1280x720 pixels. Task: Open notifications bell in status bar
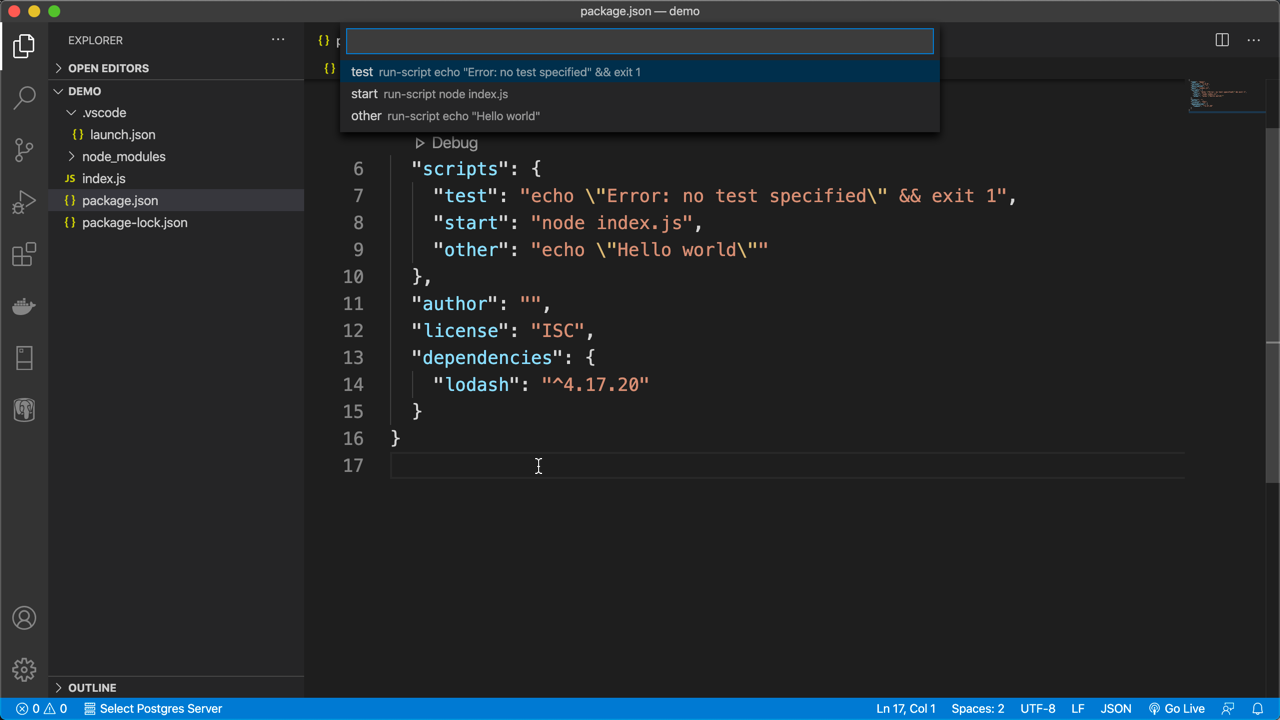pos(1258,708)
